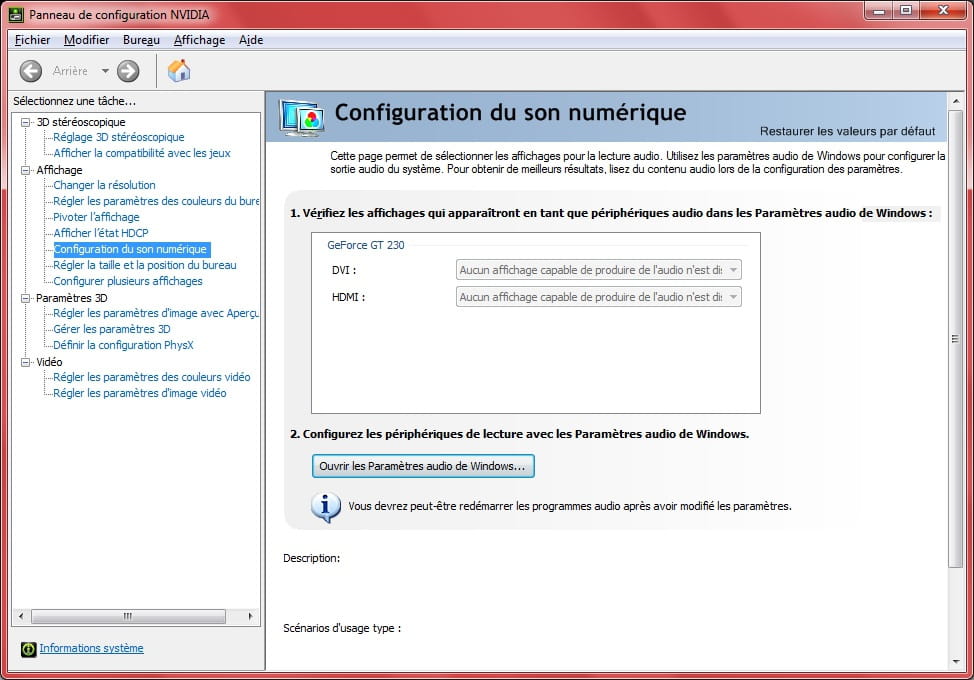
Task: Click the task tree scroll left arrow
Action: (x=21, y=617)
